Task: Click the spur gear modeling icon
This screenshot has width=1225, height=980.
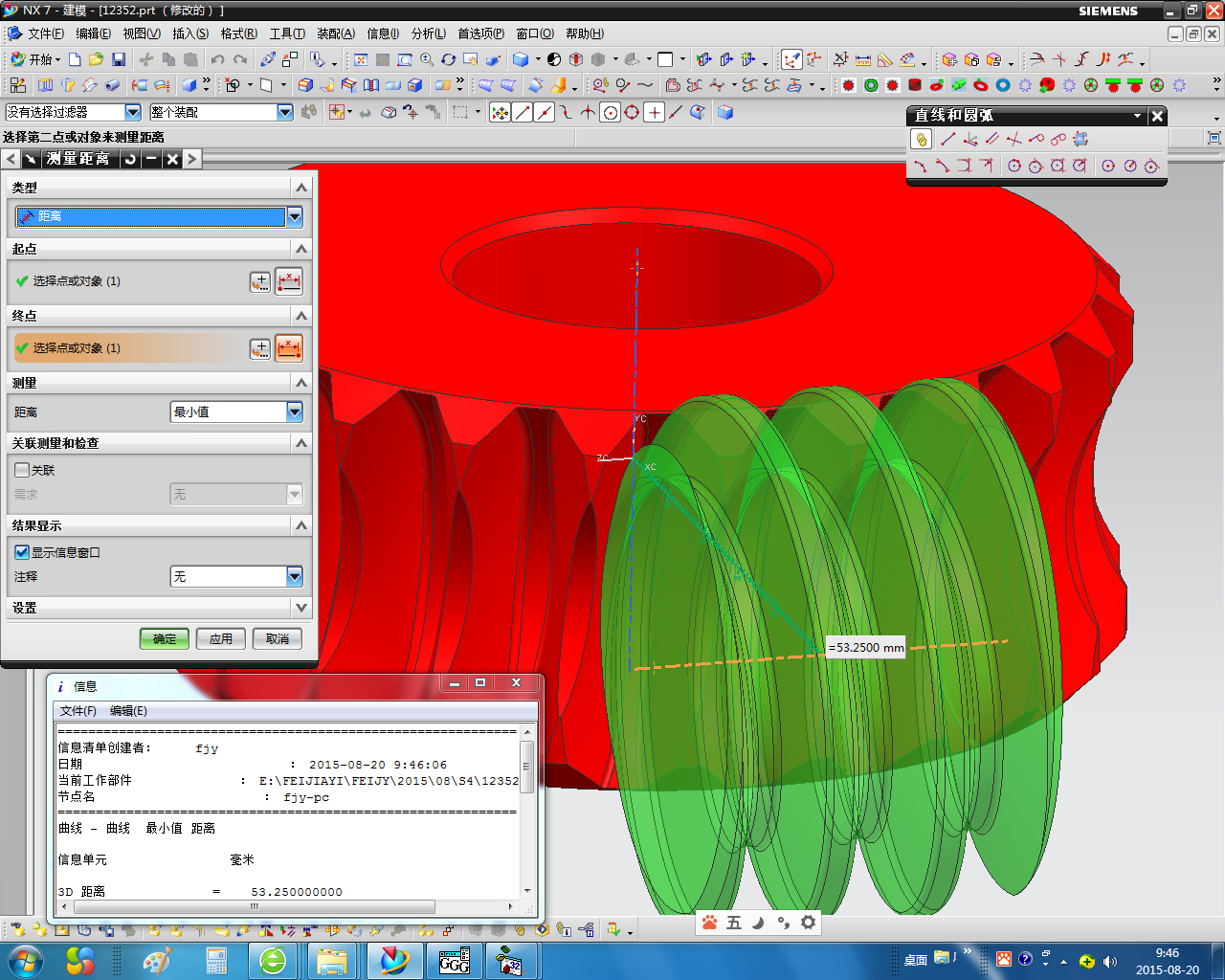Action: pos(849,85)
